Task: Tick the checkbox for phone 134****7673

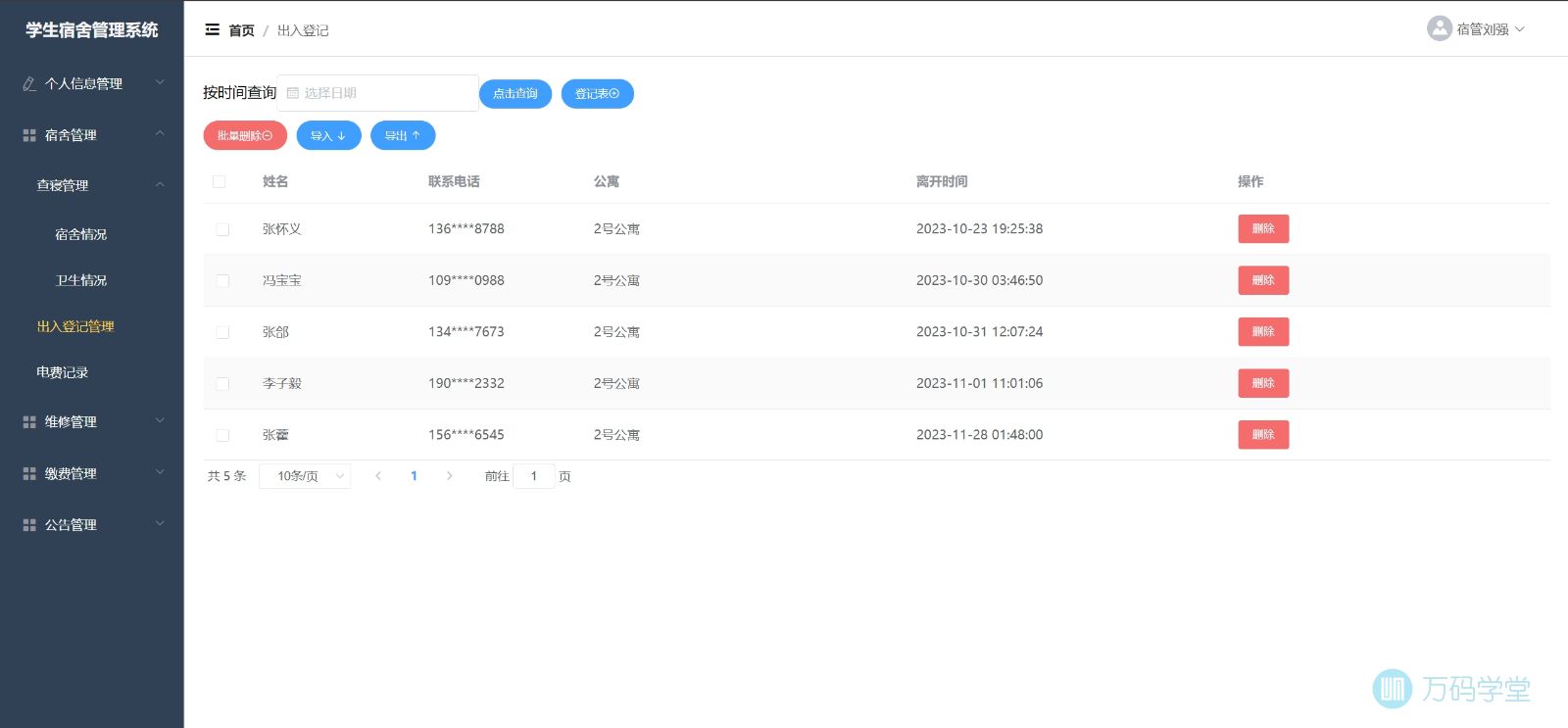Action: coord(222,332)
